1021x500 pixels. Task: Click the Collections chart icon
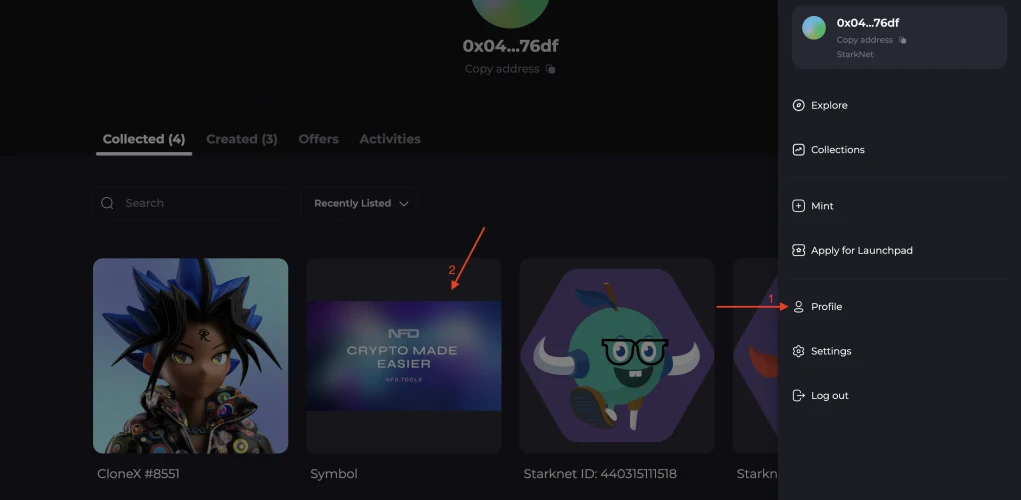tap(798, 150)
